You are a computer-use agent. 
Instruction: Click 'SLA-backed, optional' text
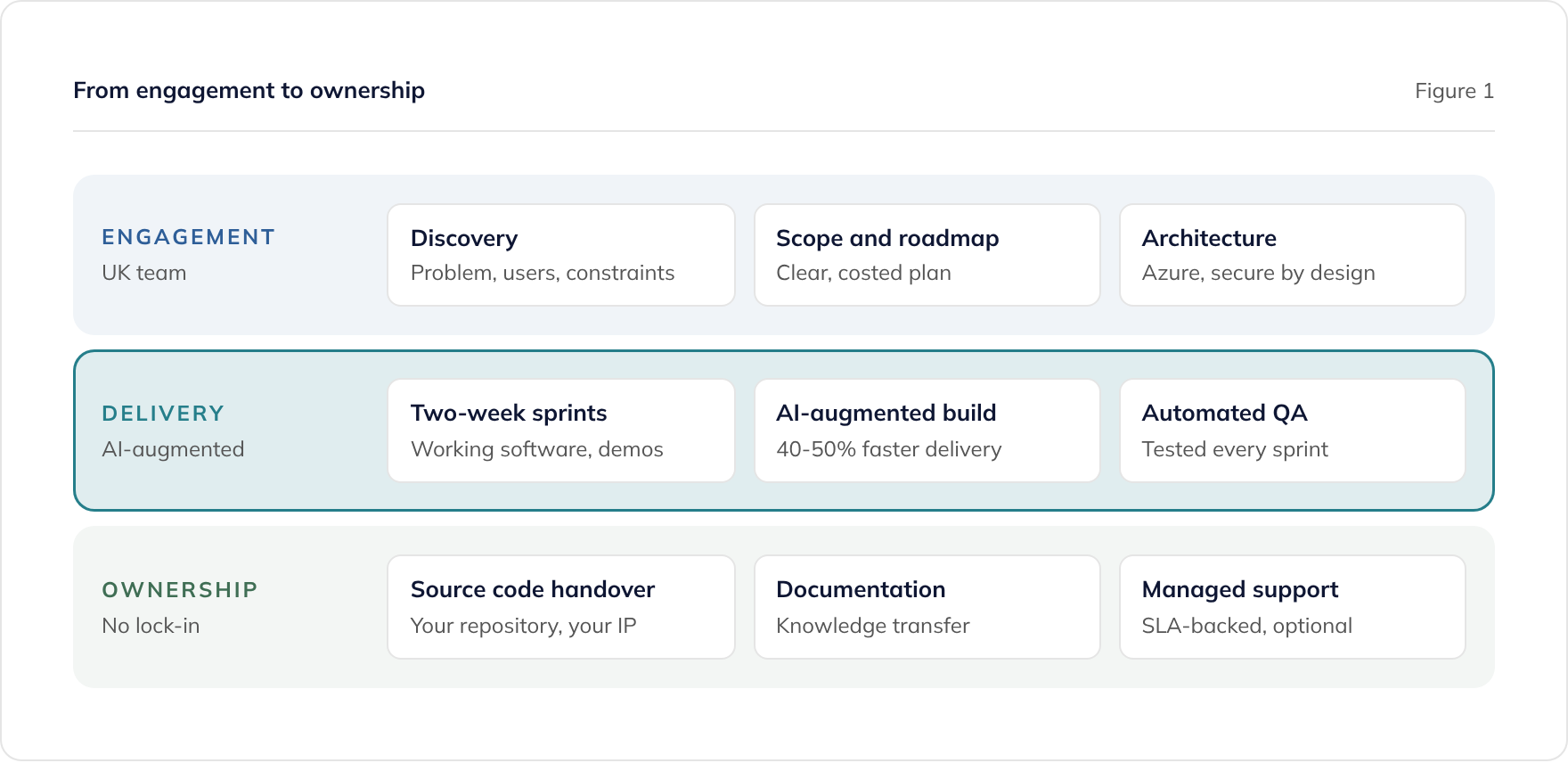[x=1247, y=626]
